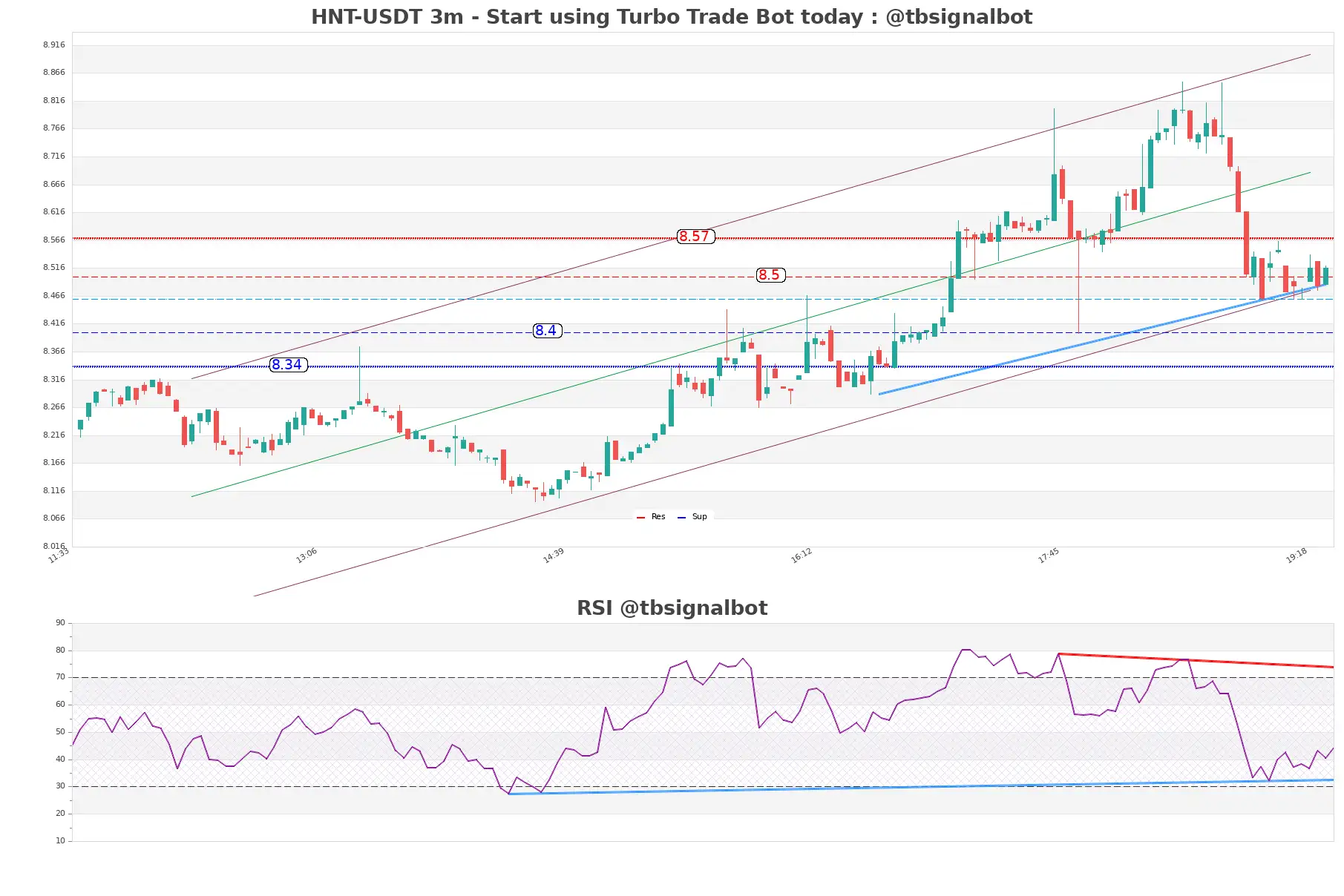Viewport: 1344px width, 896px height.
Task: Click the RSI 90 axis label
Action: point(61,623)
